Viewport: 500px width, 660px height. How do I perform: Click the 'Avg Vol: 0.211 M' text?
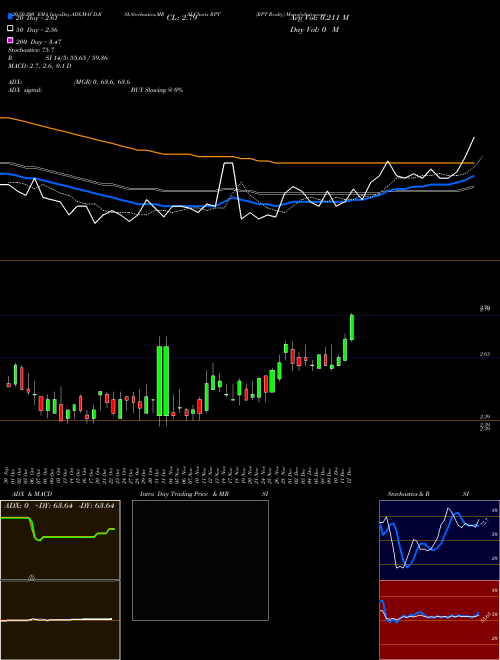click(x=319, y=18)
